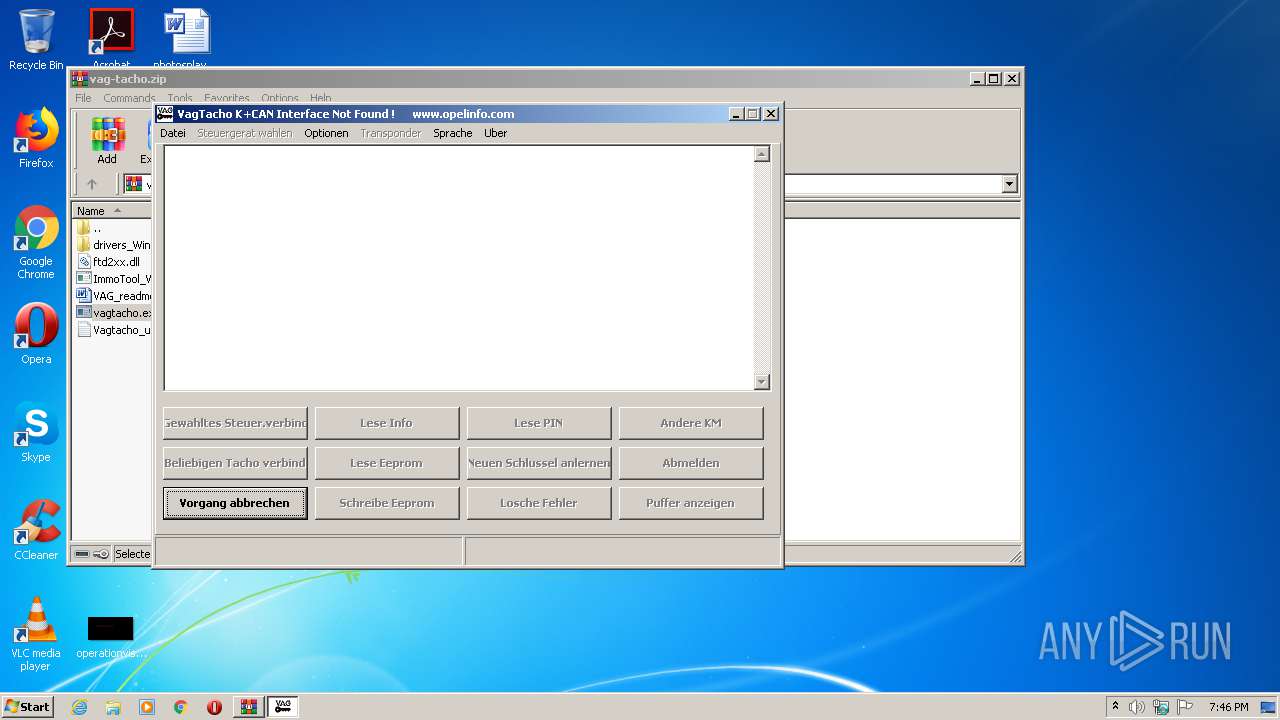
Task: Click the Lese Info button
Action: [387, 423]
